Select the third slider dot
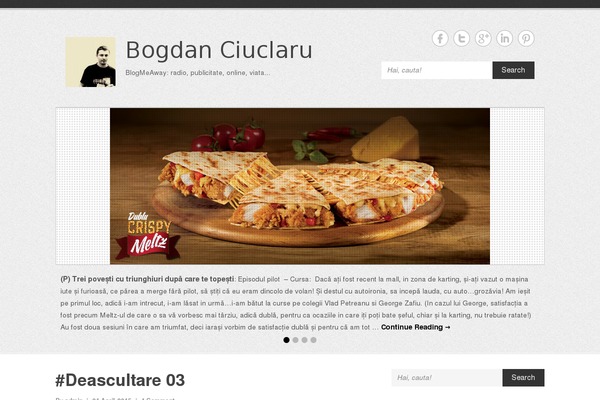600x400 pixels. click(304, 340)
